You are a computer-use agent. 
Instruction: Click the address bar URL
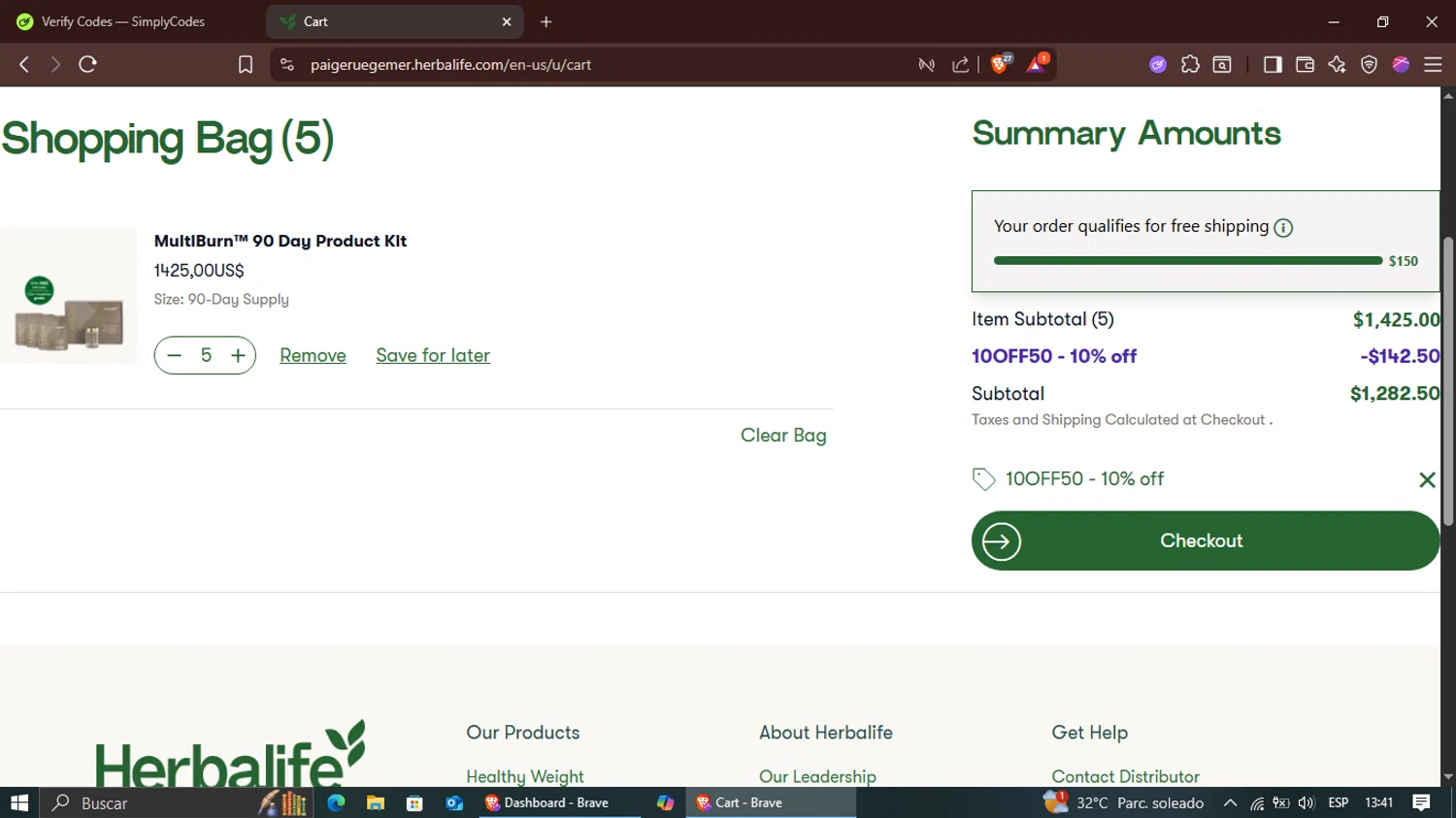tap(450, 65)
